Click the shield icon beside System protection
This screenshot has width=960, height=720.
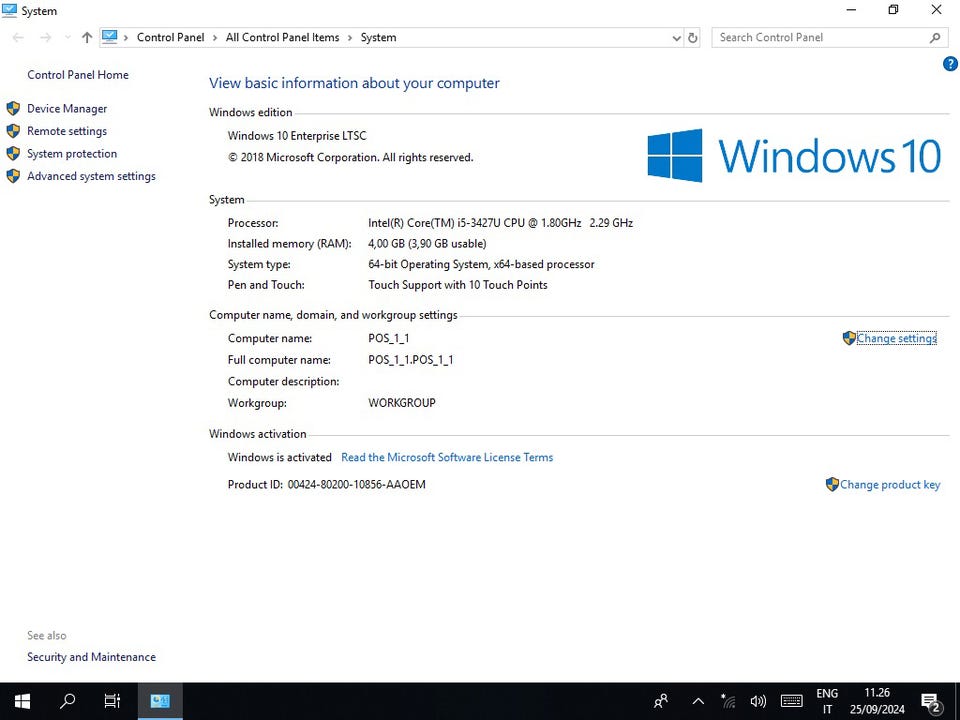tap(13, 154)
